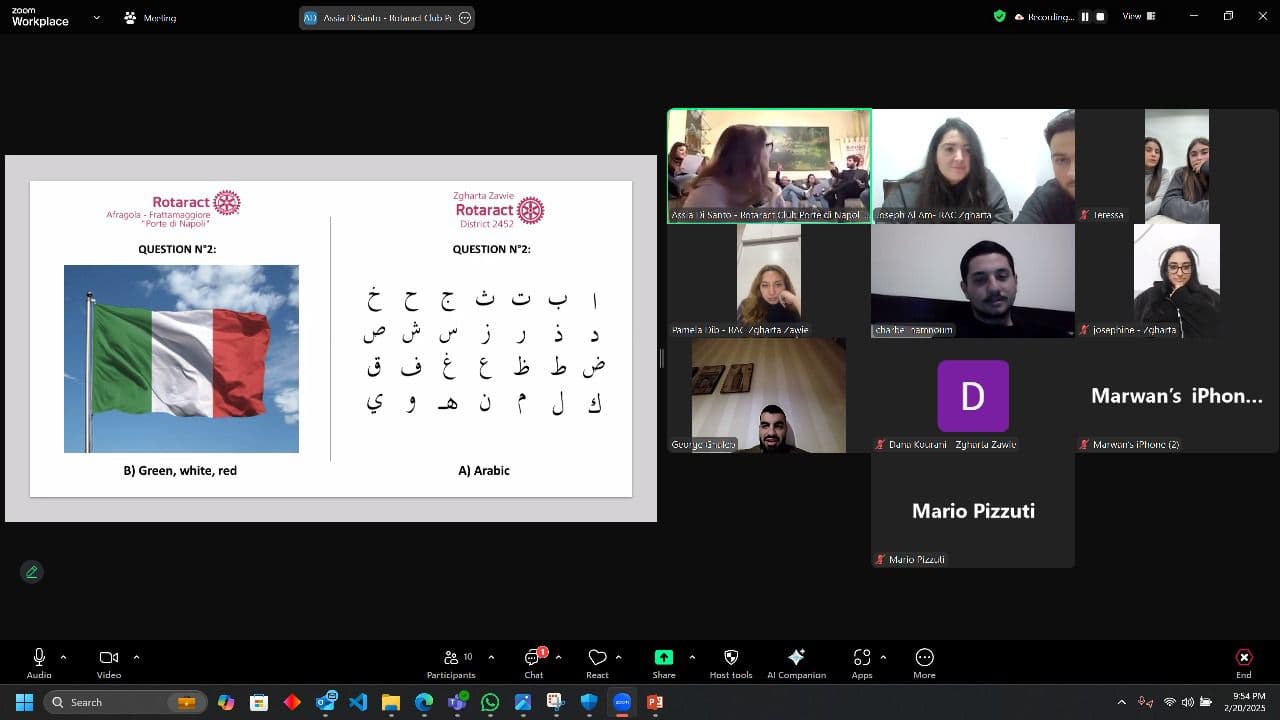The width and height of the screenshot is (1280, 720).
Task: Pause the meeting recording
Action: [x=1084, y=17]
